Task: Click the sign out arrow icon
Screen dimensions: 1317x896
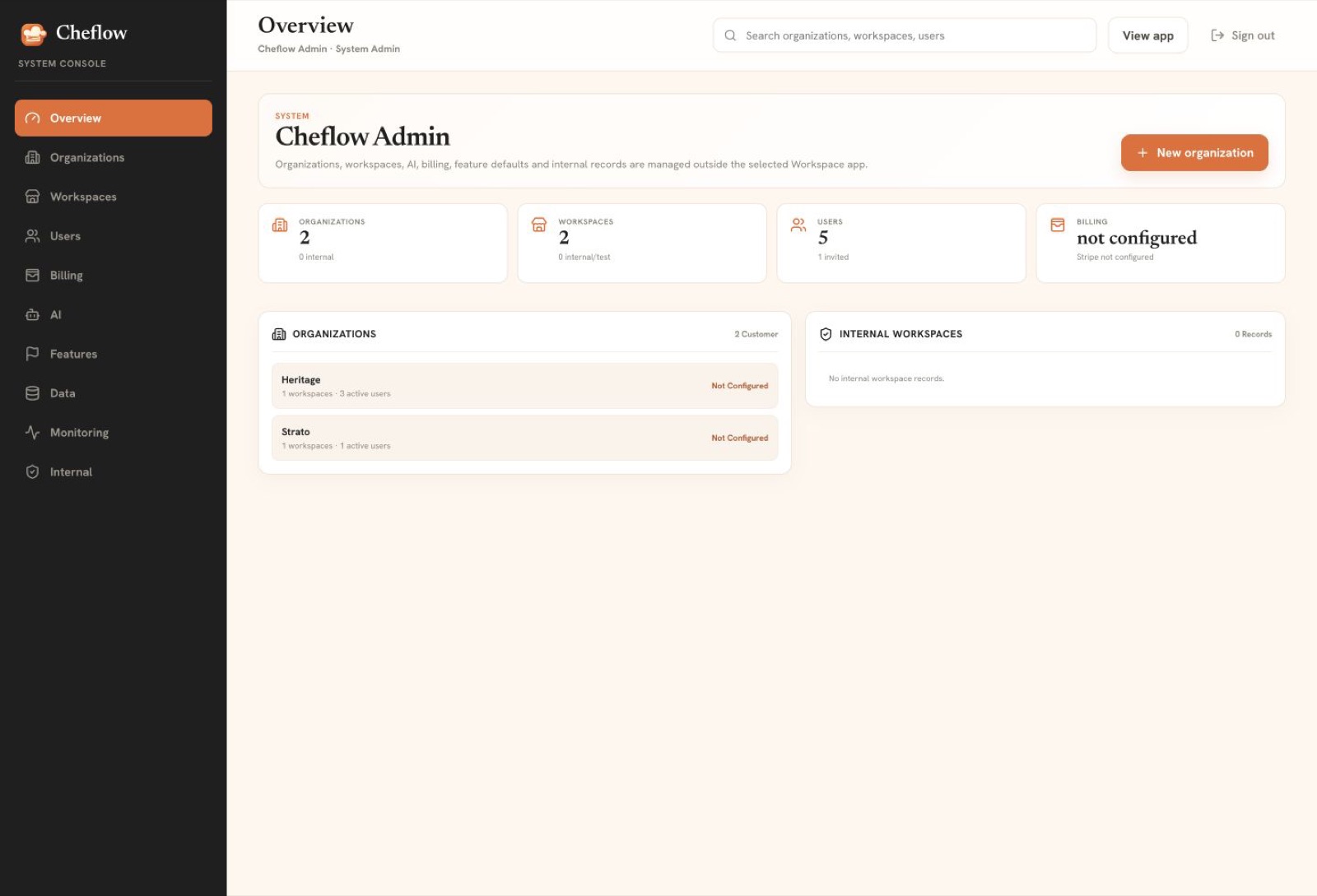Action: click(x=1217, y=35)
